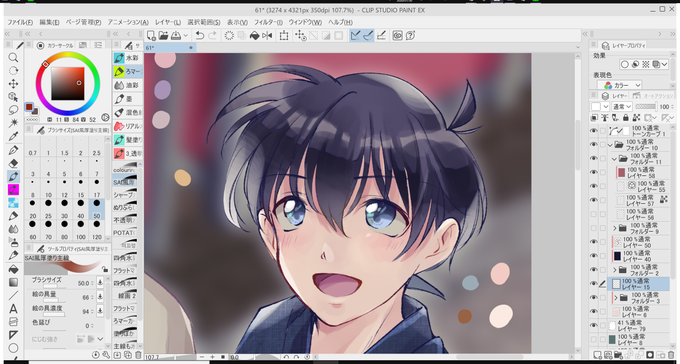Select the Eraser tool
Viewport: 680px width, 364px height.
[x=13, y=163]
